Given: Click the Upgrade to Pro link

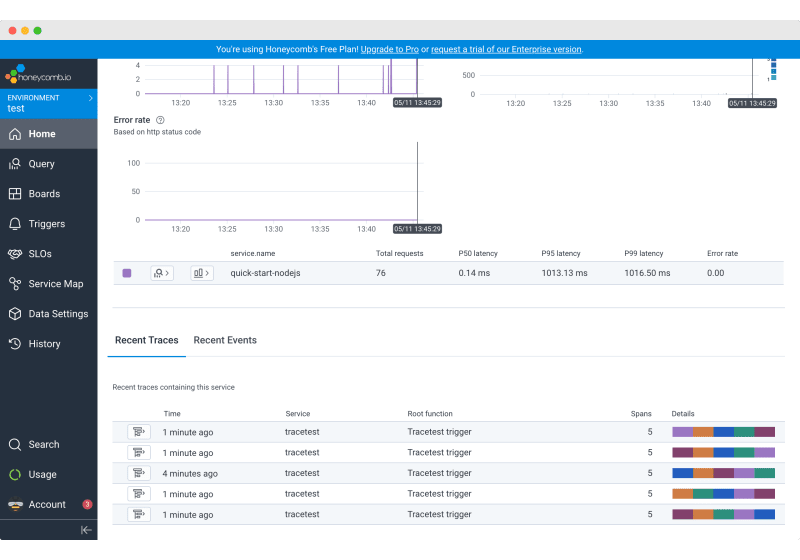Looking at the screenshot, I should click(x=389, y=49).
